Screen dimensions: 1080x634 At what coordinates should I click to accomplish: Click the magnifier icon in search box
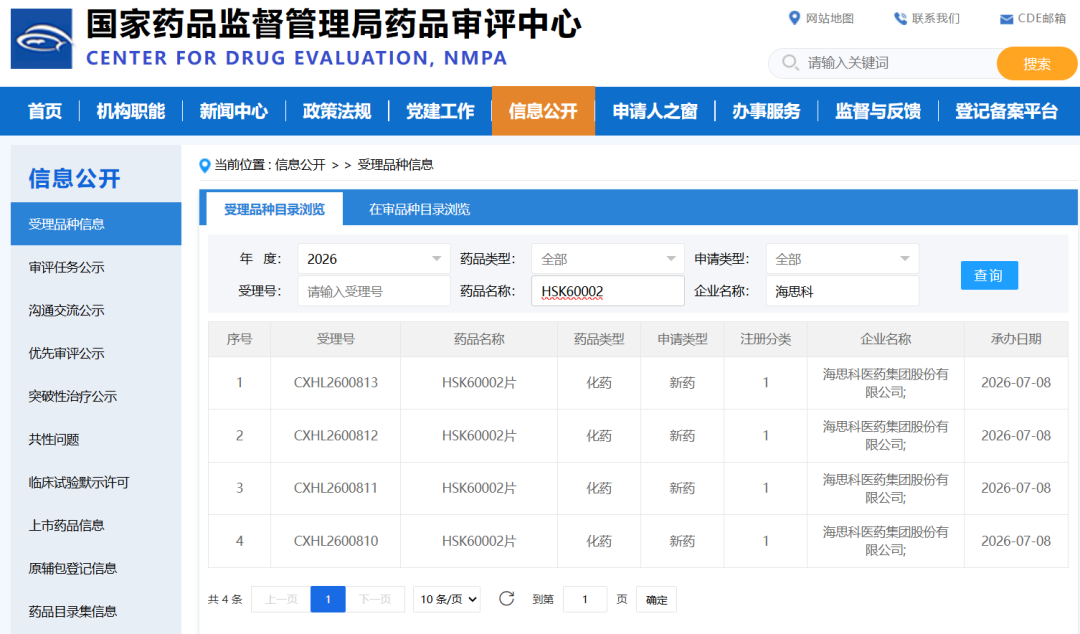(x=790, y=63)
